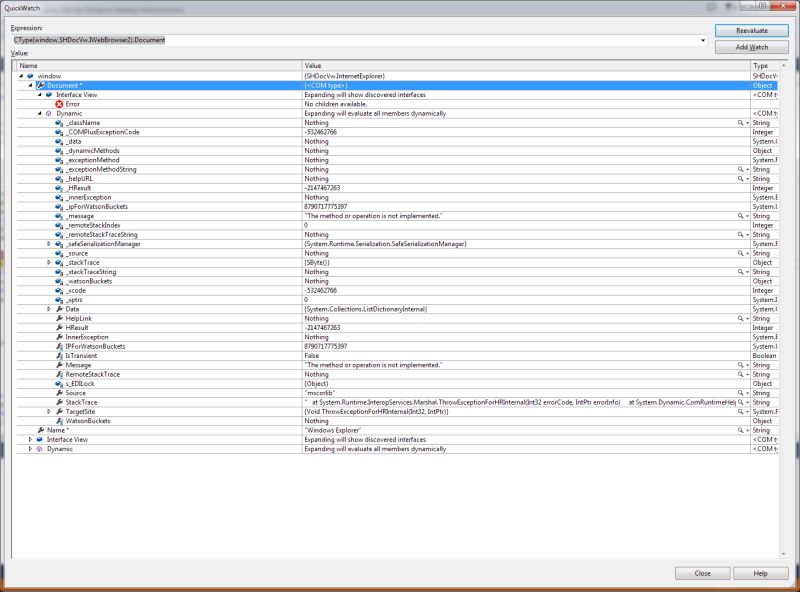Open text visualizer magnifier for _stackTraceString
The width and height of the screenshot is (800, 592).
tap(740, 272)
